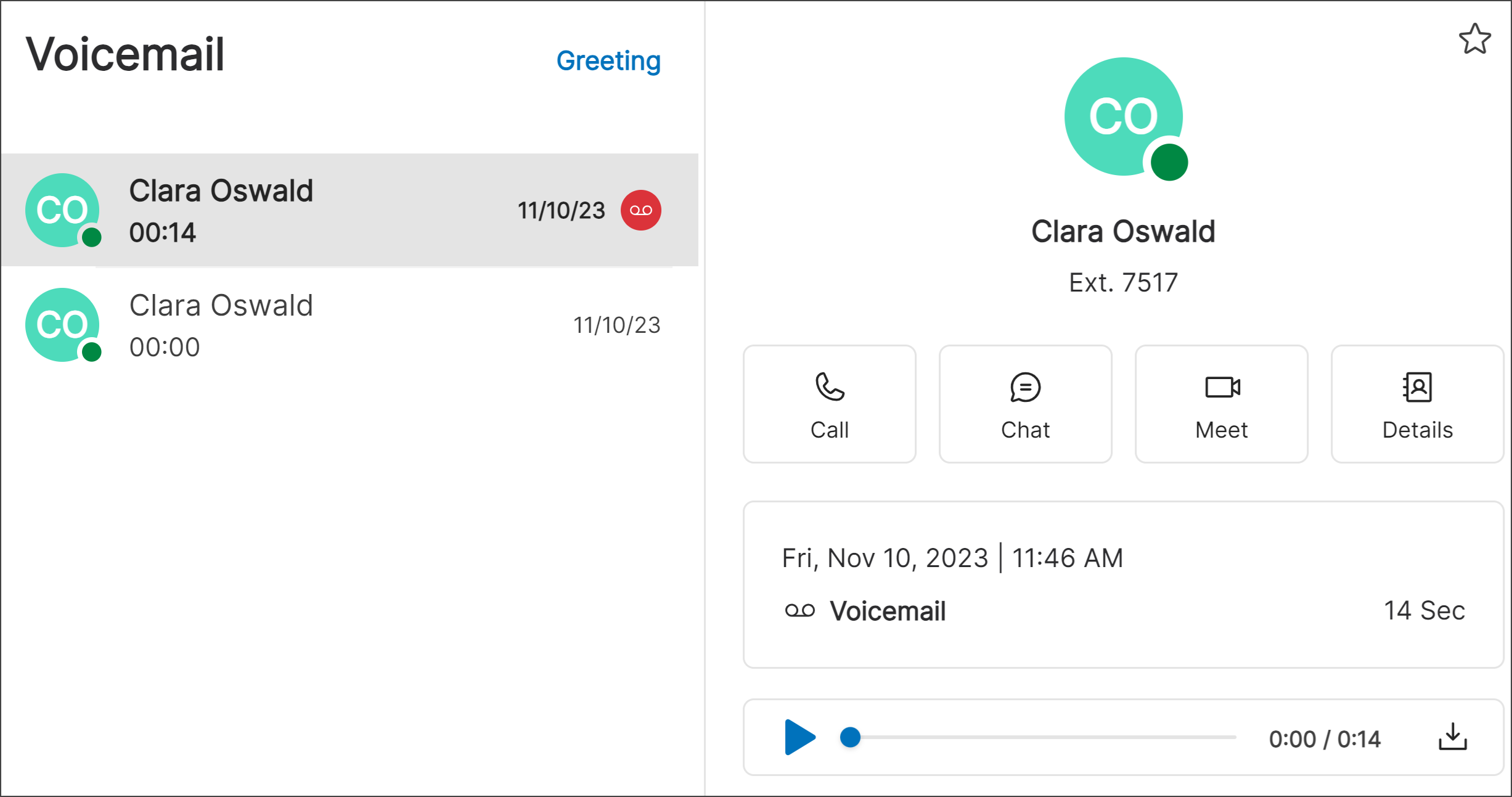Click the red unread voicemail badge
The image size is (1512, 797).
pyautogui.click(x=640, y=210)
